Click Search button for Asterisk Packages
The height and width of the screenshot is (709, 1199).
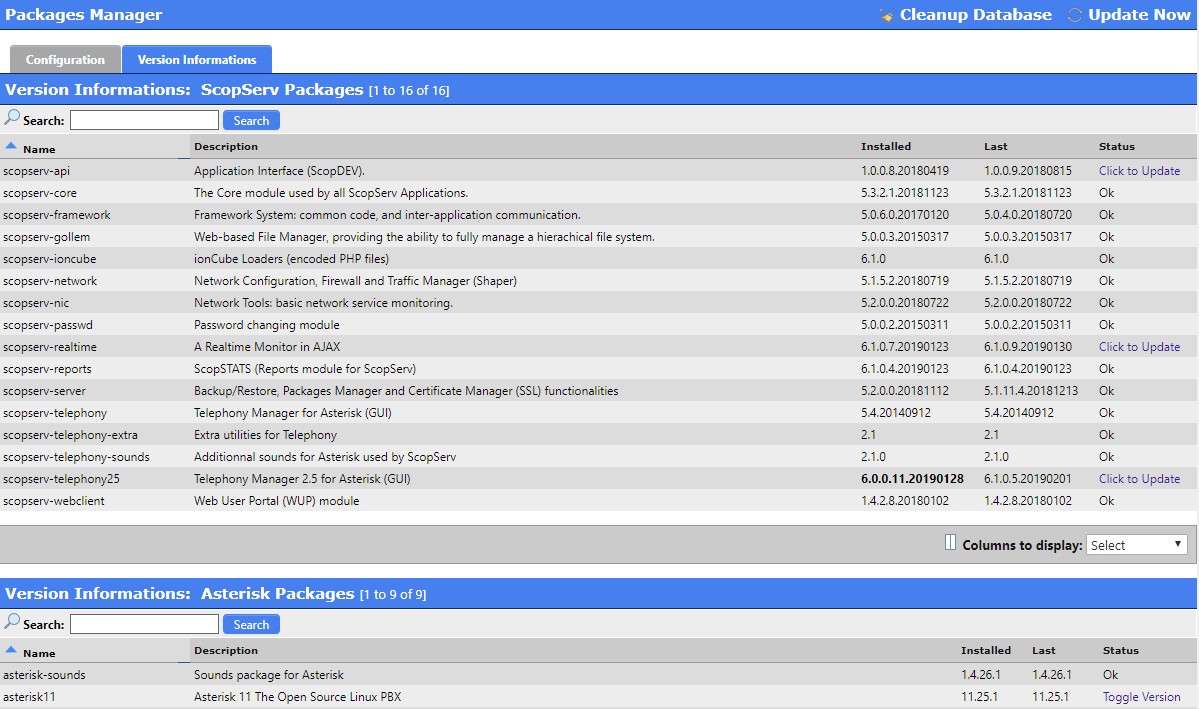pos(251,624)
